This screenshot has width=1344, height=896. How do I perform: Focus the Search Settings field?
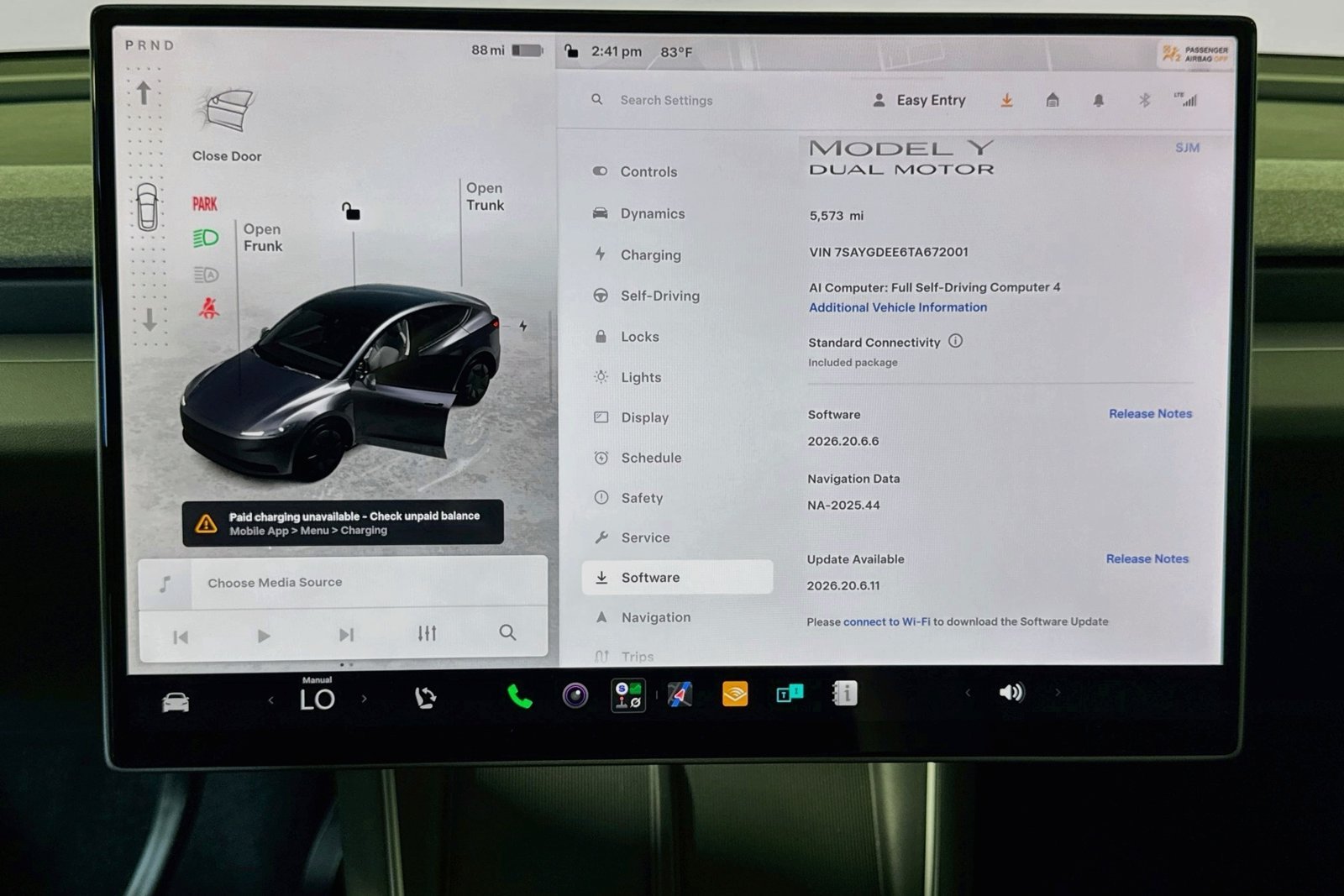click(666, 100)
